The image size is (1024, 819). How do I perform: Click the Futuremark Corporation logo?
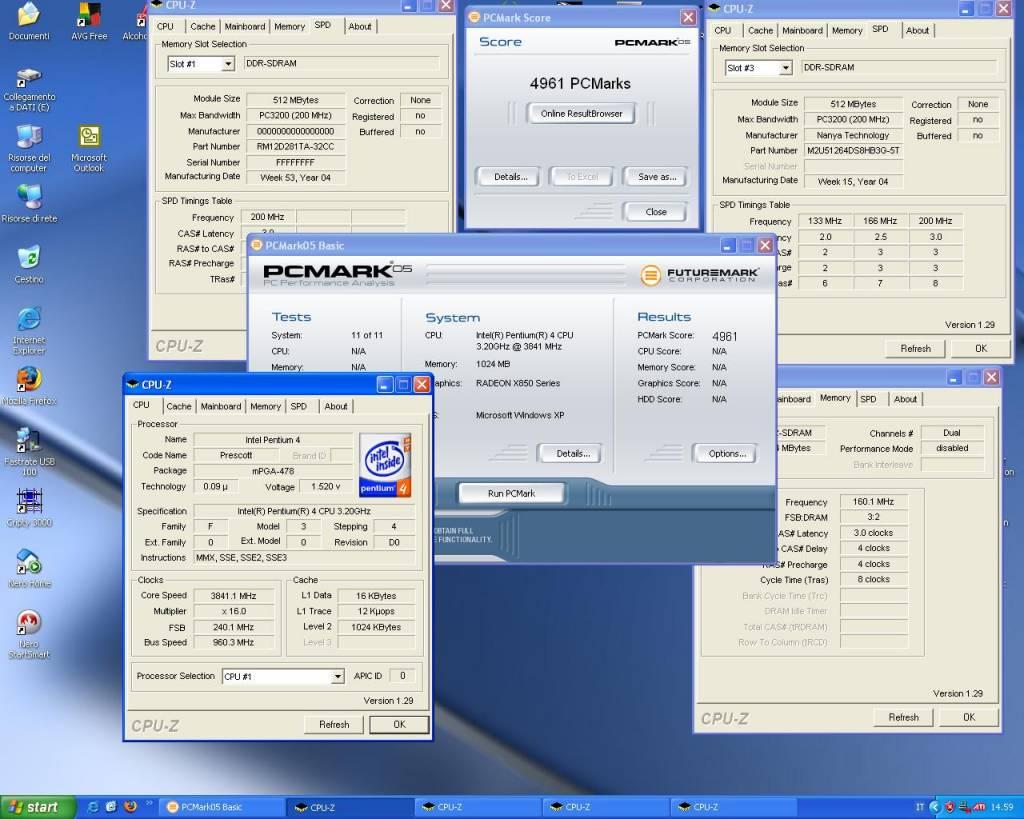click(699, 275)
